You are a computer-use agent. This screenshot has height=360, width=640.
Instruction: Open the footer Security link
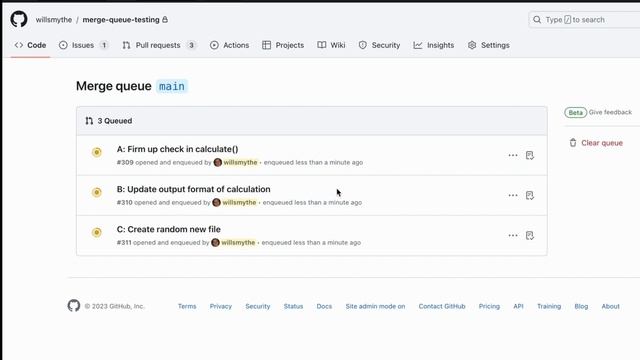[258, 306]
